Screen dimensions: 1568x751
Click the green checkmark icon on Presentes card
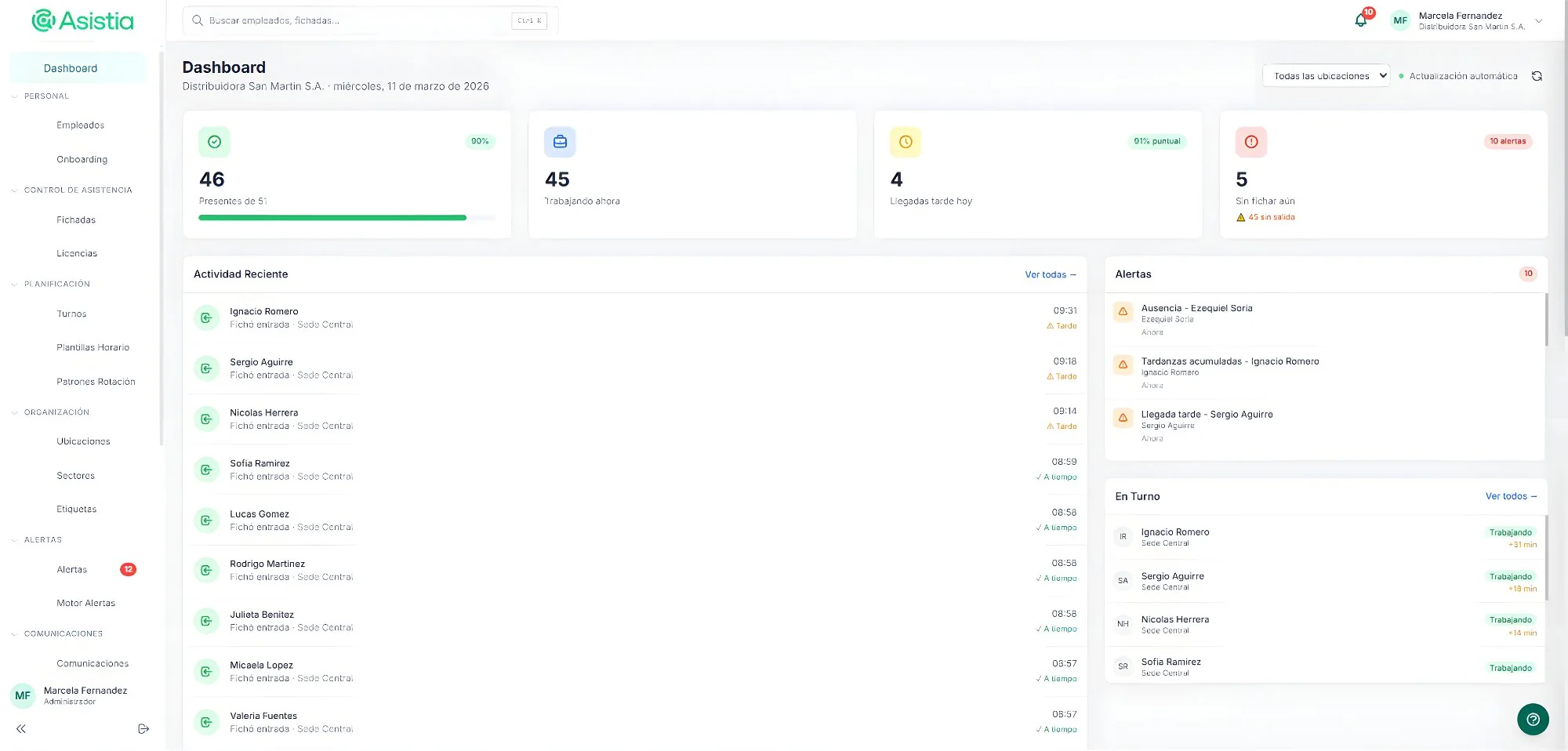(x=213, y=142)
